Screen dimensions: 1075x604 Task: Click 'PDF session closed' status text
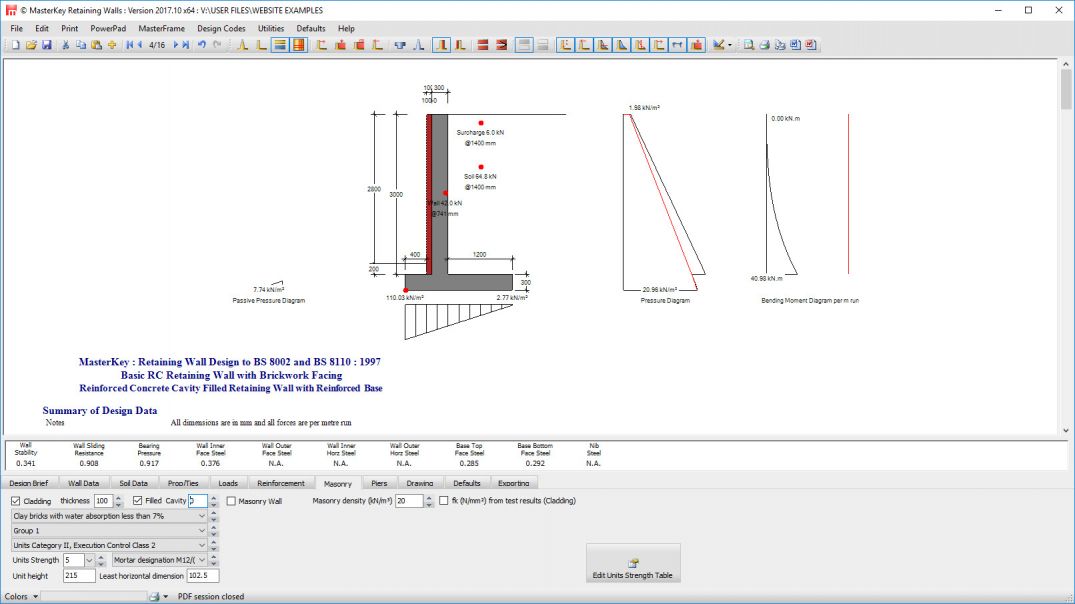click(211, 596)
